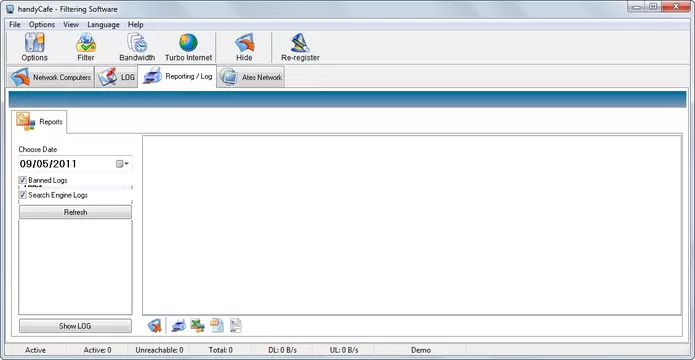Click 'Demo' in the status bar
The width and height of the screenshot is (695, 360).
(x=421, y=350)
